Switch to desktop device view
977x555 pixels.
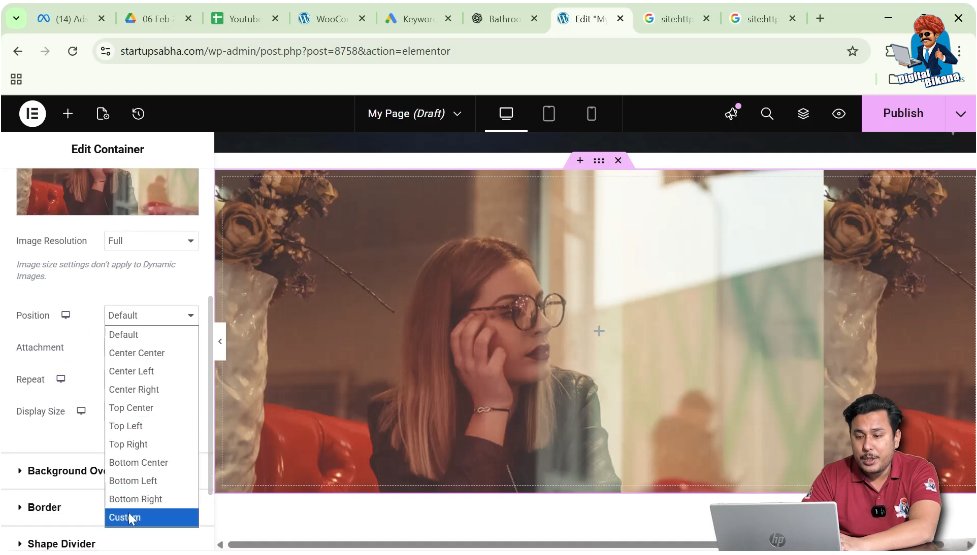point(506,114)
